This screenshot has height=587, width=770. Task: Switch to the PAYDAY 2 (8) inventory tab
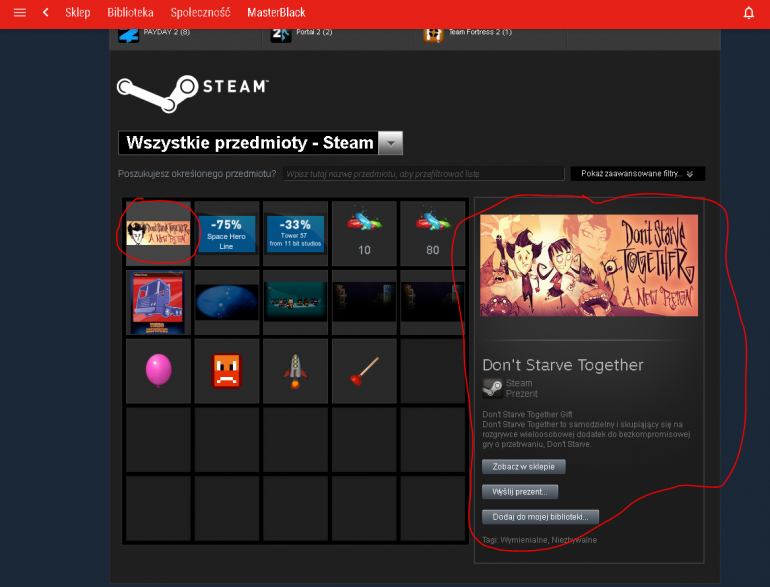pos(186,38)
